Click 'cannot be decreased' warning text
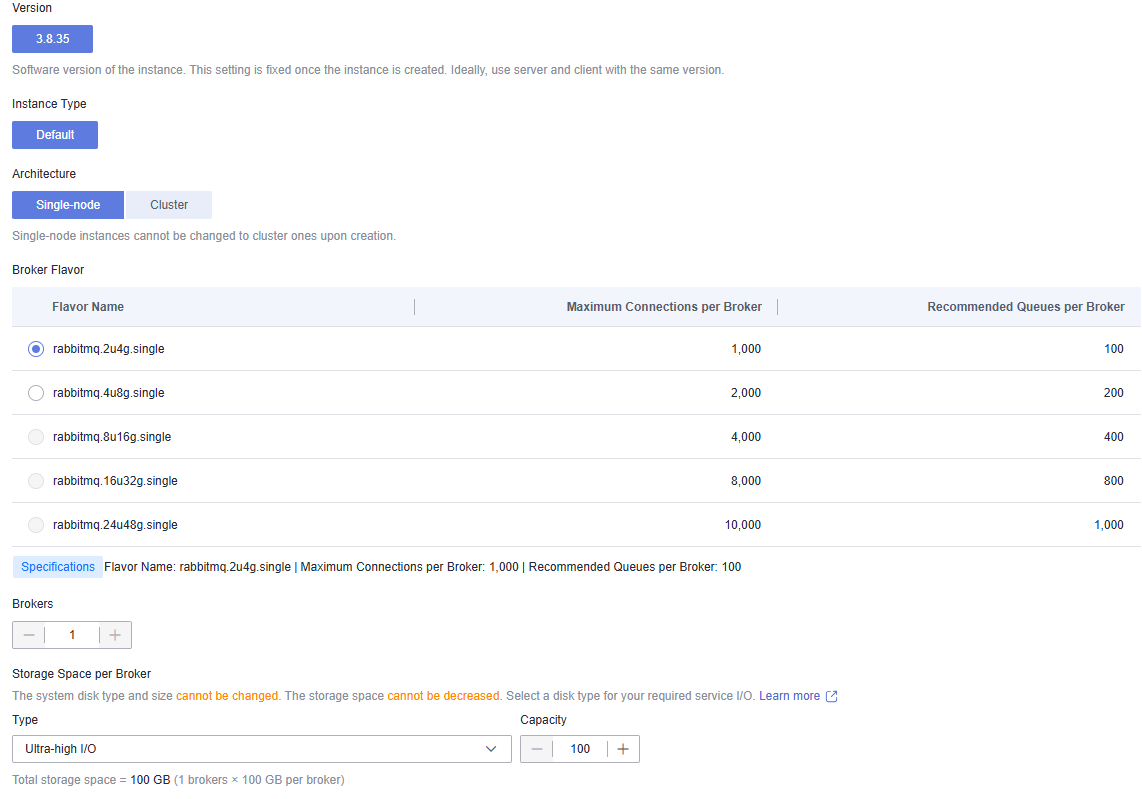Viewport: 1142px width, 799px height. tap(444, 696)
